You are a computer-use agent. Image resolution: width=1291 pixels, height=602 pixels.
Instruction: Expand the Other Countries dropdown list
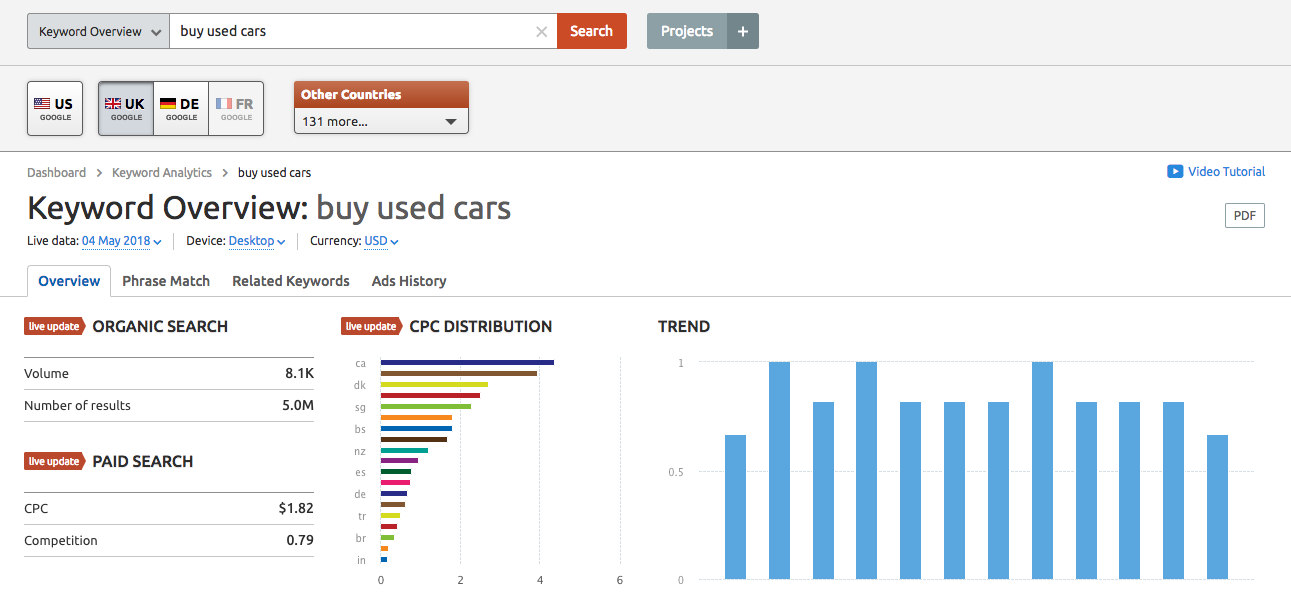pos(380,122)
